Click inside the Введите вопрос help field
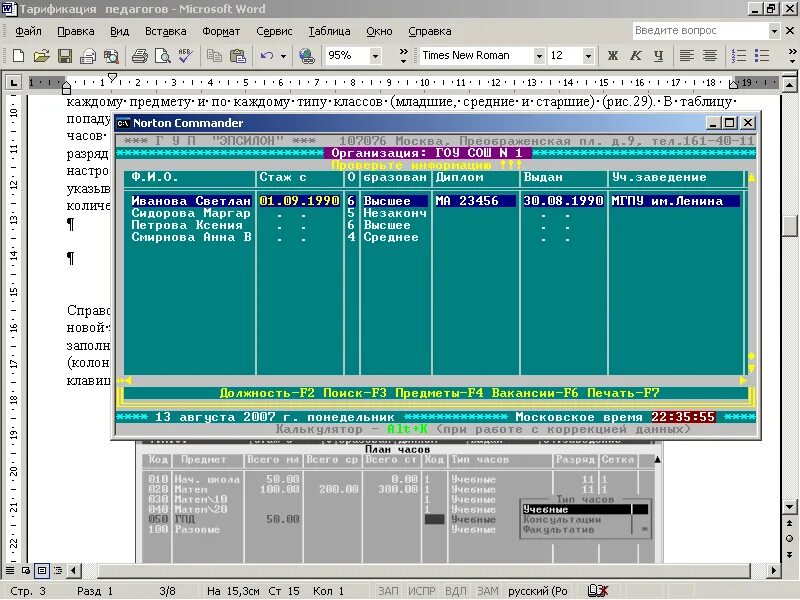The width and height of the screenshot is (800, 600). click(x=701, y=31)
